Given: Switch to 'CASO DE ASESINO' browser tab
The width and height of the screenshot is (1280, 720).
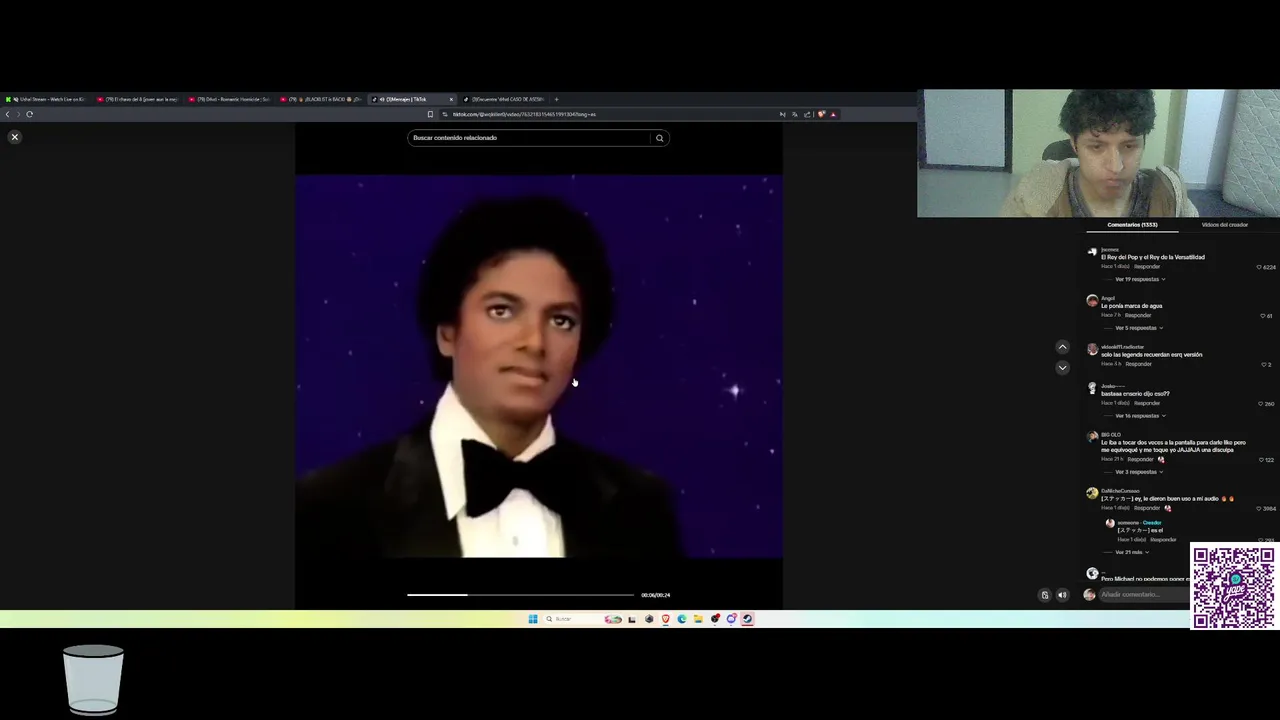Looking at the screenshot, I should [x=505, y=99].
